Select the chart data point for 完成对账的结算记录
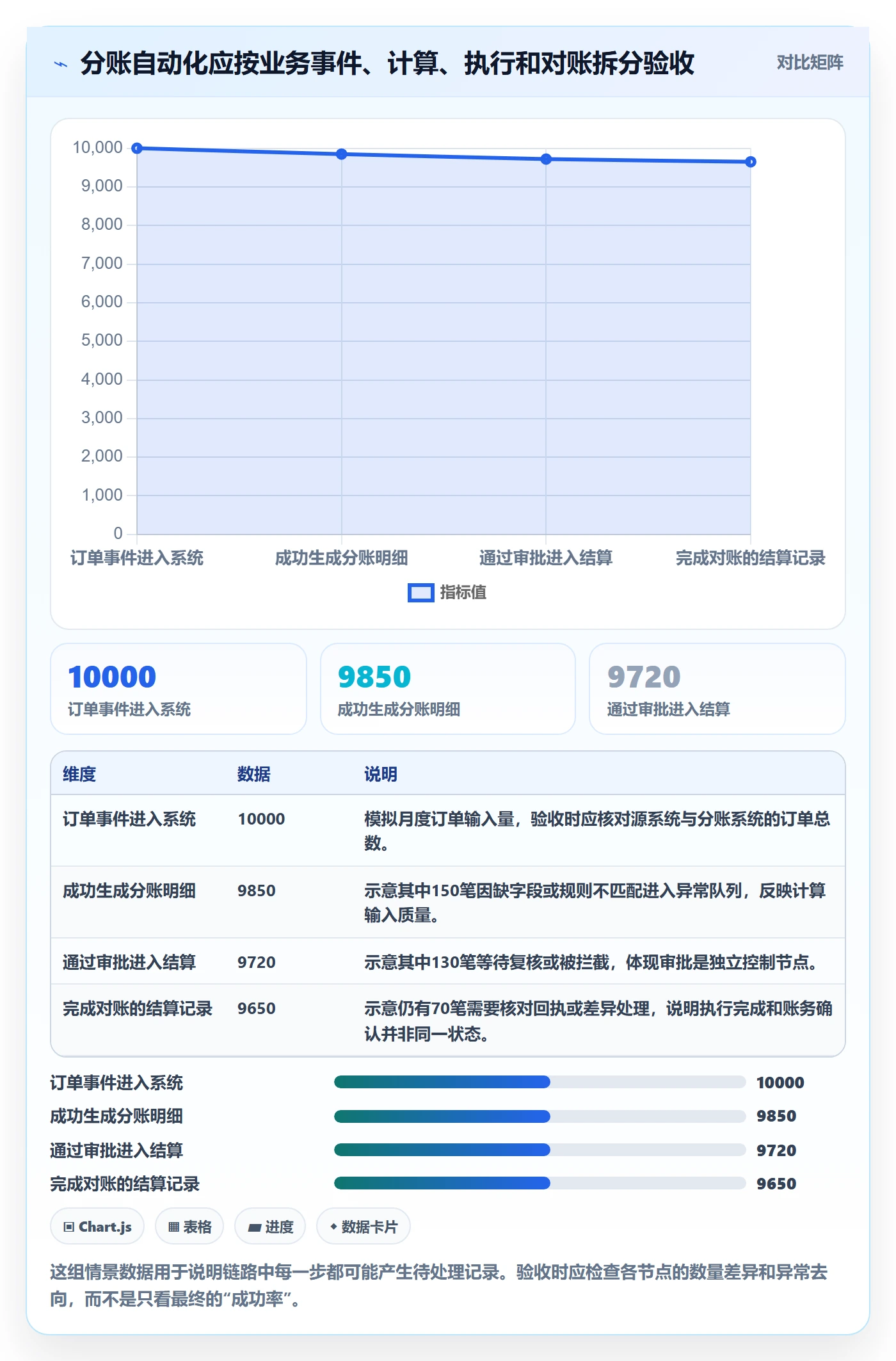This screenshot has height=1361, width=896. coord(751,162)
